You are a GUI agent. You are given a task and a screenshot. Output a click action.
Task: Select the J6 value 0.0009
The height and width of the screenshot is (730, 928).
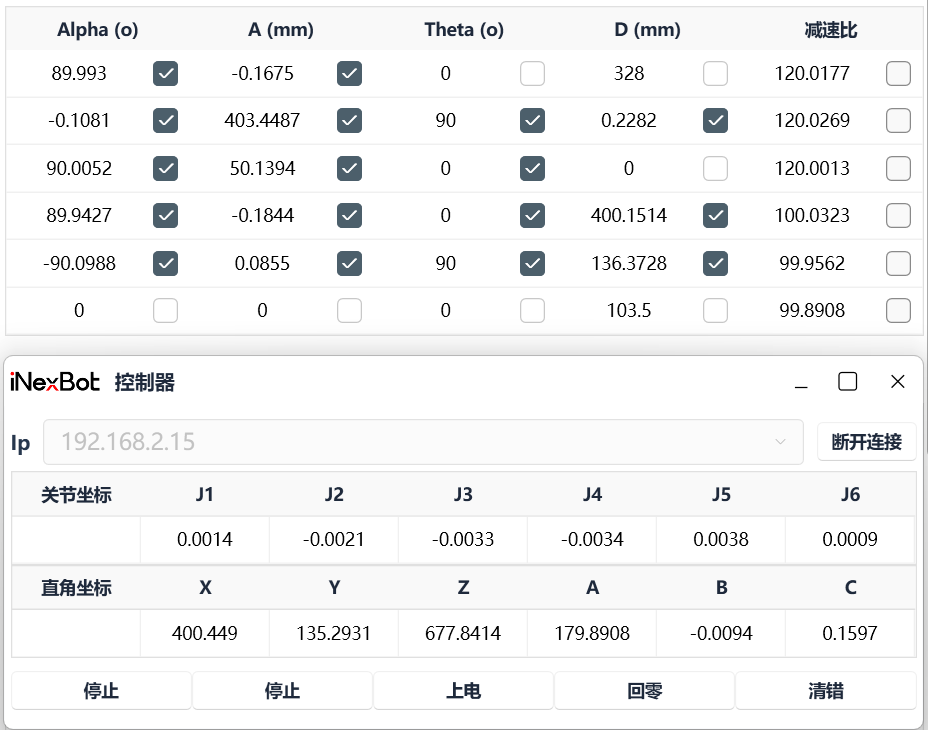(850, 539)
